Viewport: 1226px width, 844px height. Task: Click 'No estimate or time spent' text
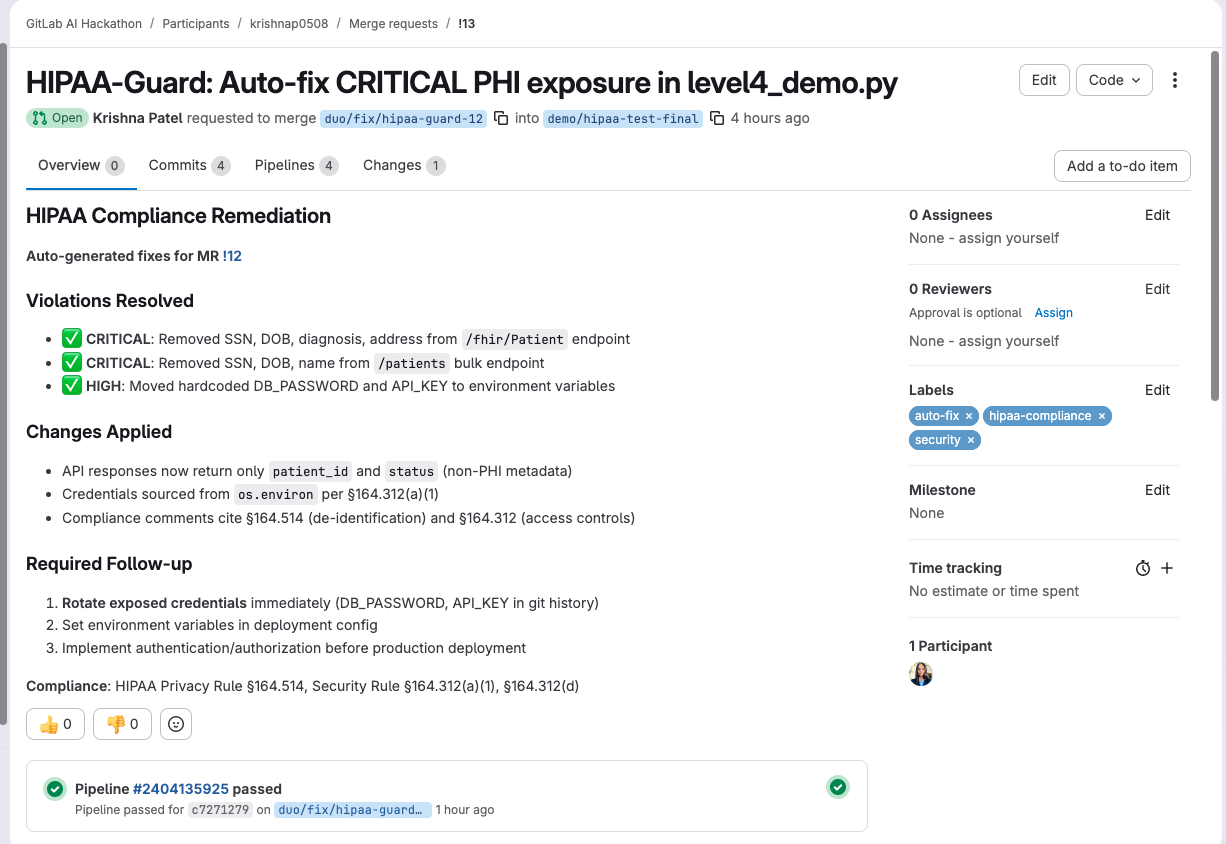point(994,591)
